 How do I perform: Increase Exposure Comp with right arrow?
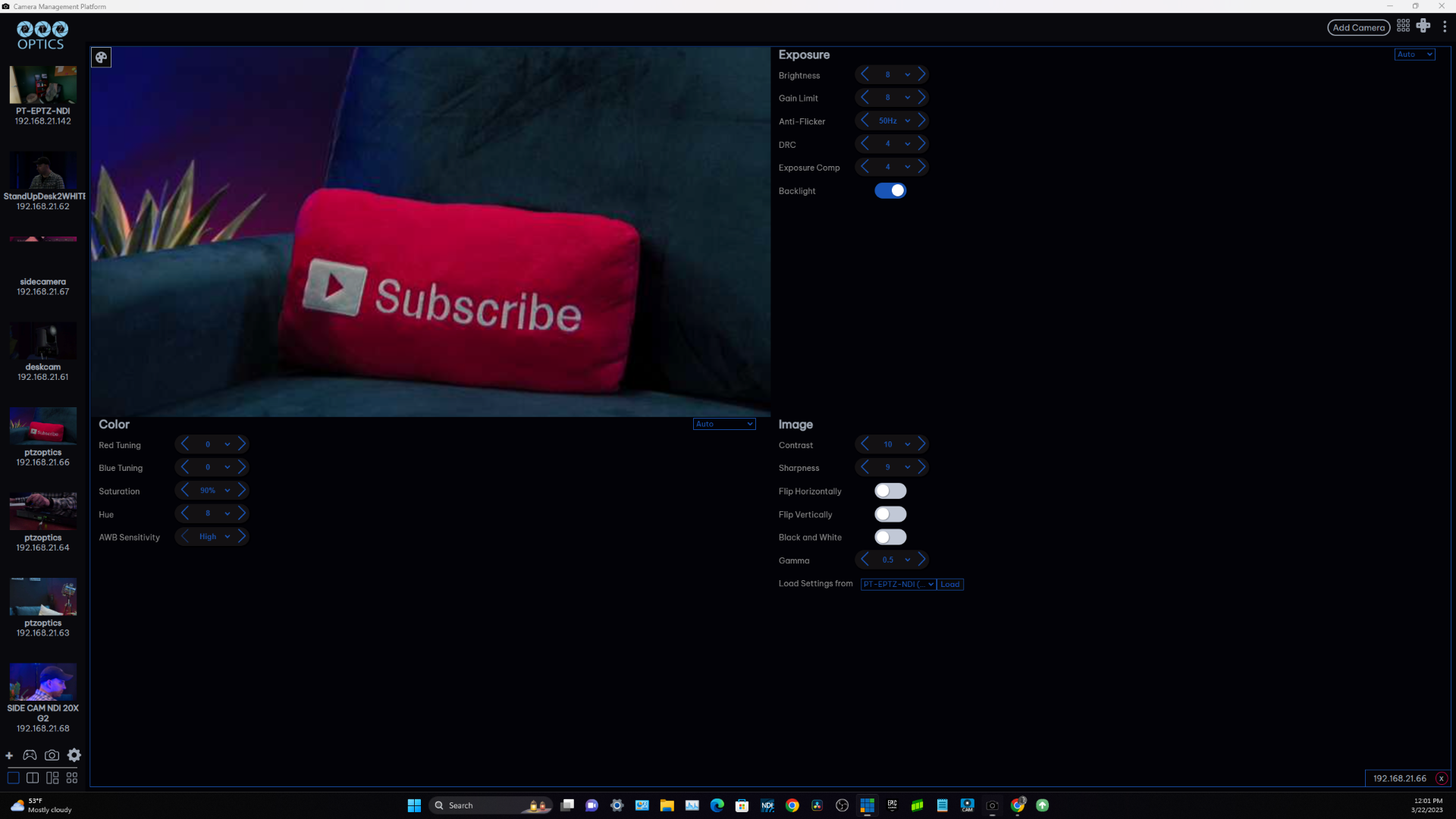921,167
